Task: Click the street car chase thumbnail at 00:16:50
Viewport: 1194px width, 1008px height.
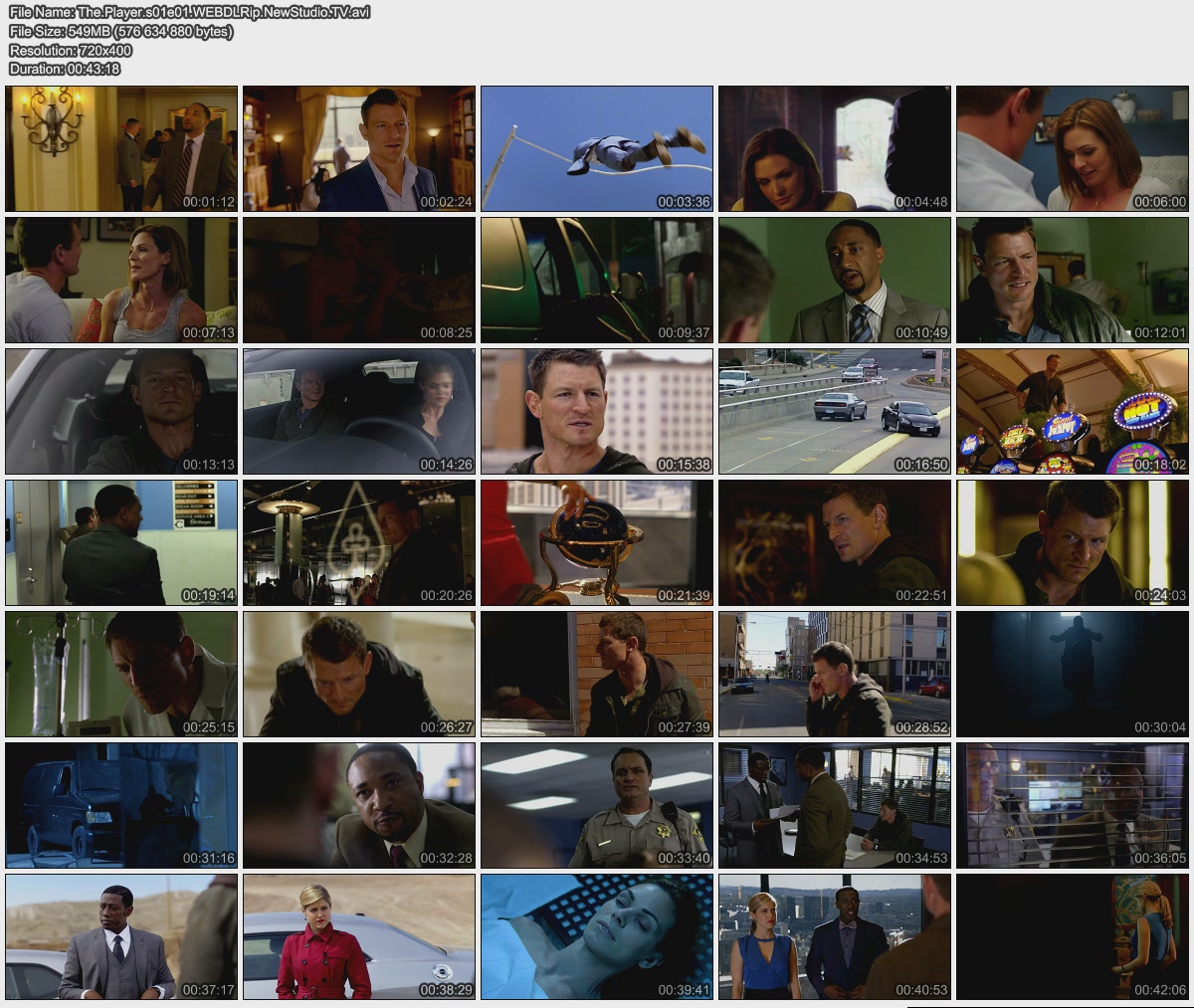Action: 835,411
